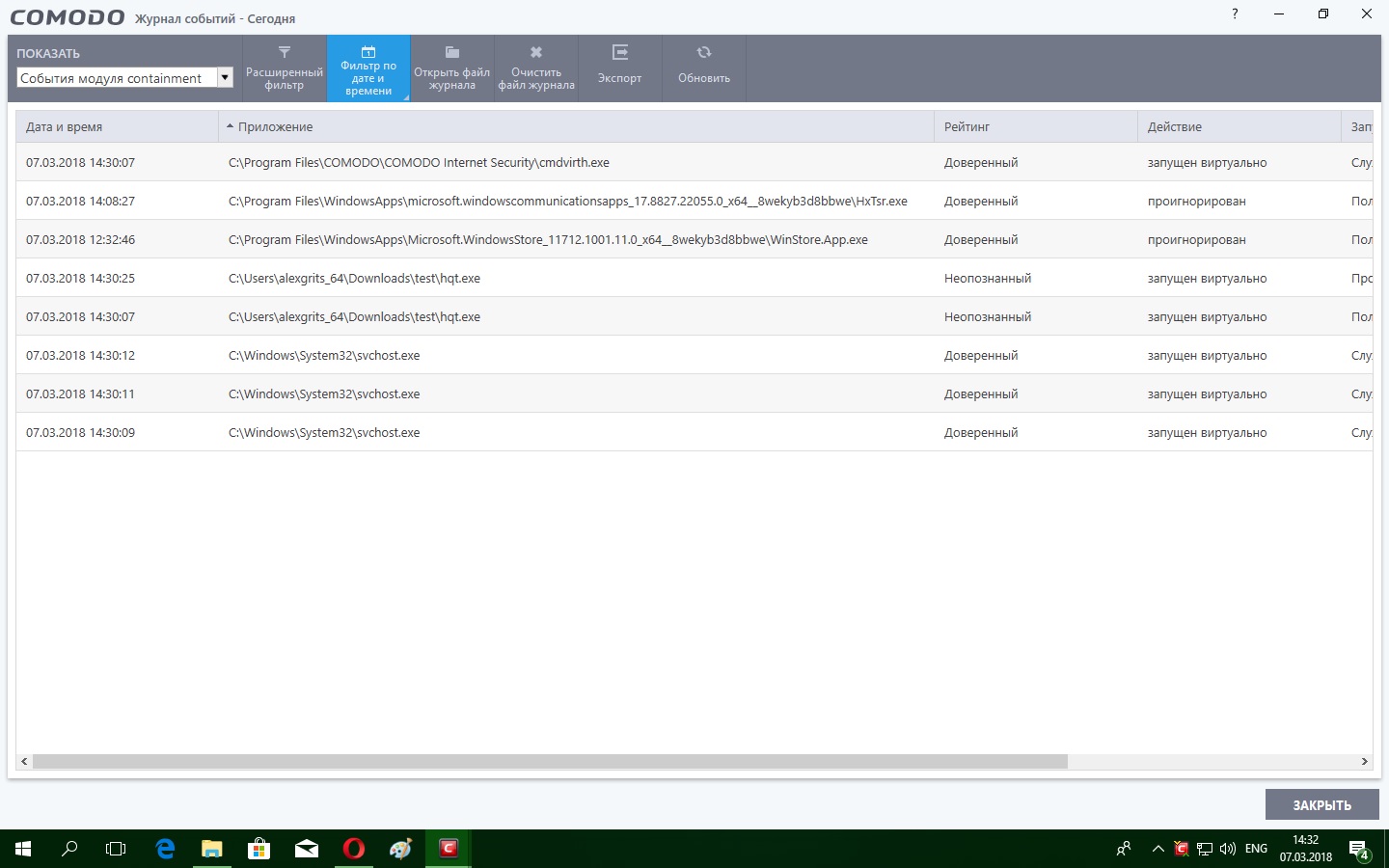Screen dimensions: 1389x868
Task: Expand the ПОКАЗАТЬ dropdown arrow
Action: click(225, 78)
